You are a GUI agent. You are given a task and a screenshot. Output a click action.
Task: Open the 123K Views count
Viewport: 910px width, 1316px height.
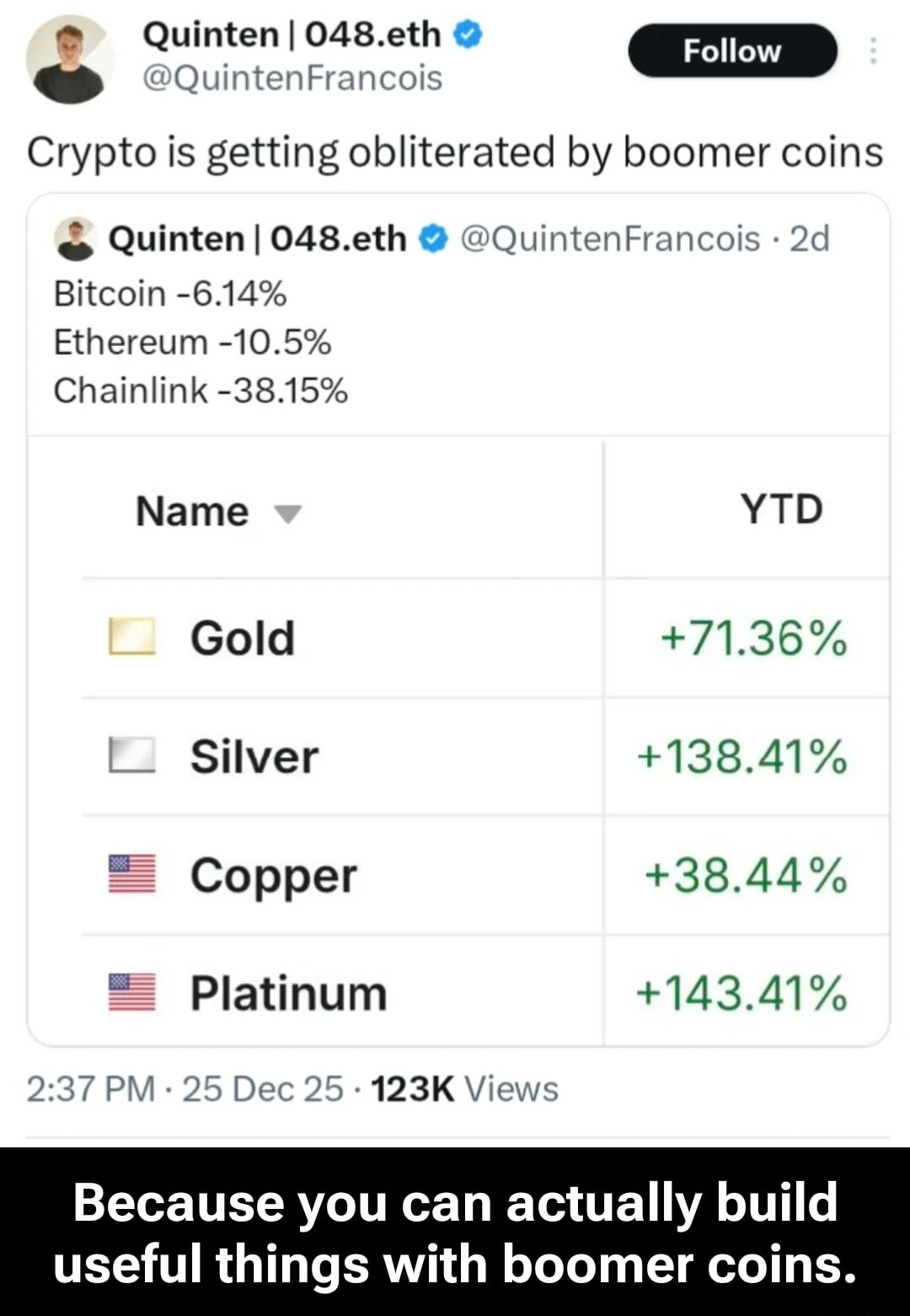(x=464, y=1089)
